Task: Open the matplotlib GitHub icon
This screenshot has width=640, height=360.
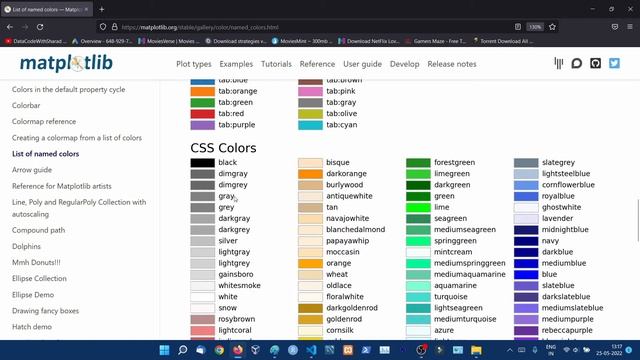Action: click(596, 63)
